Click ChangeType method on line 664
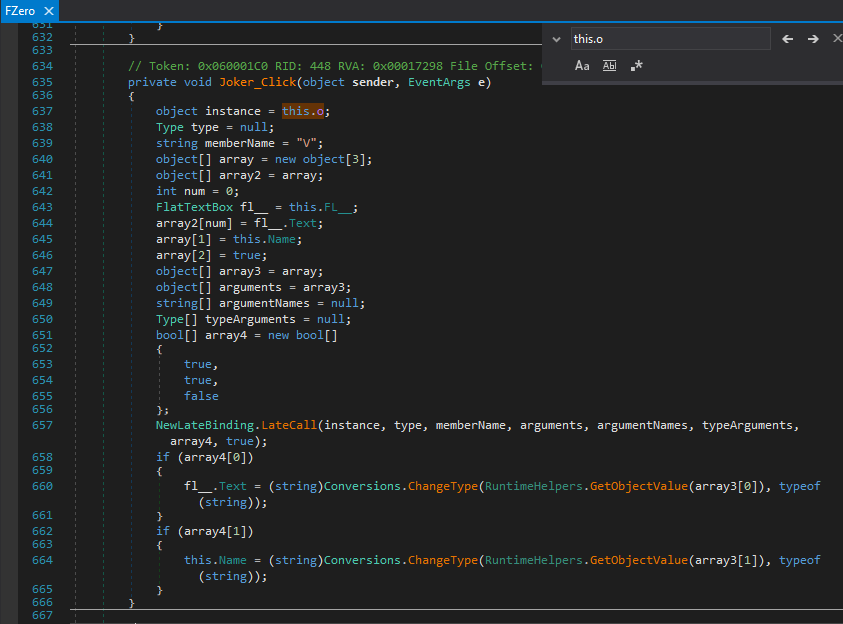The image size is (843, 624). (443, 561)
